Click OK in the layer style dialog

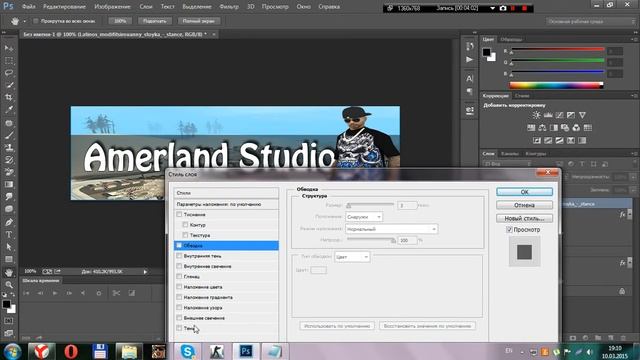(x=524, y=192)
